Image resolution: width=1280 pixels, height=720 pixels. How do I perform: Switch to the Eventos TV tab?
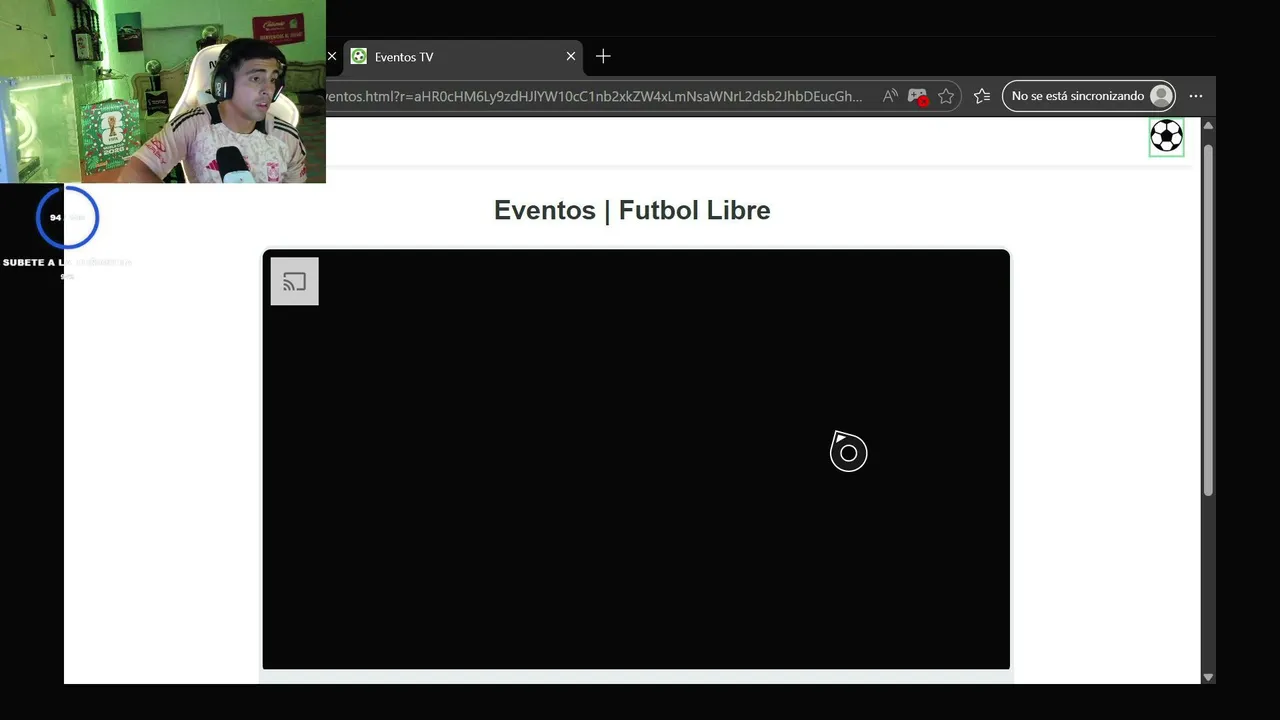tap(463, 56)
